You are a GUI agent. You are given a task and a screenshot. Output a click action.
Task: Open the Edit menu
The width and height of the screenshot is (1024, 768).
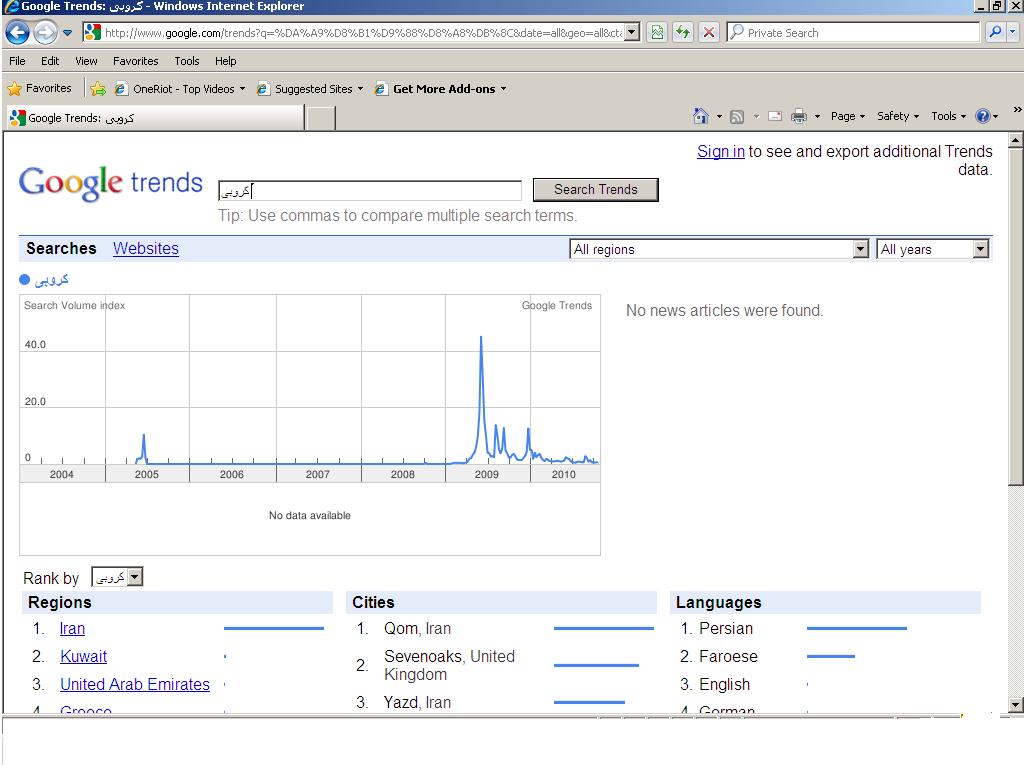50,61
